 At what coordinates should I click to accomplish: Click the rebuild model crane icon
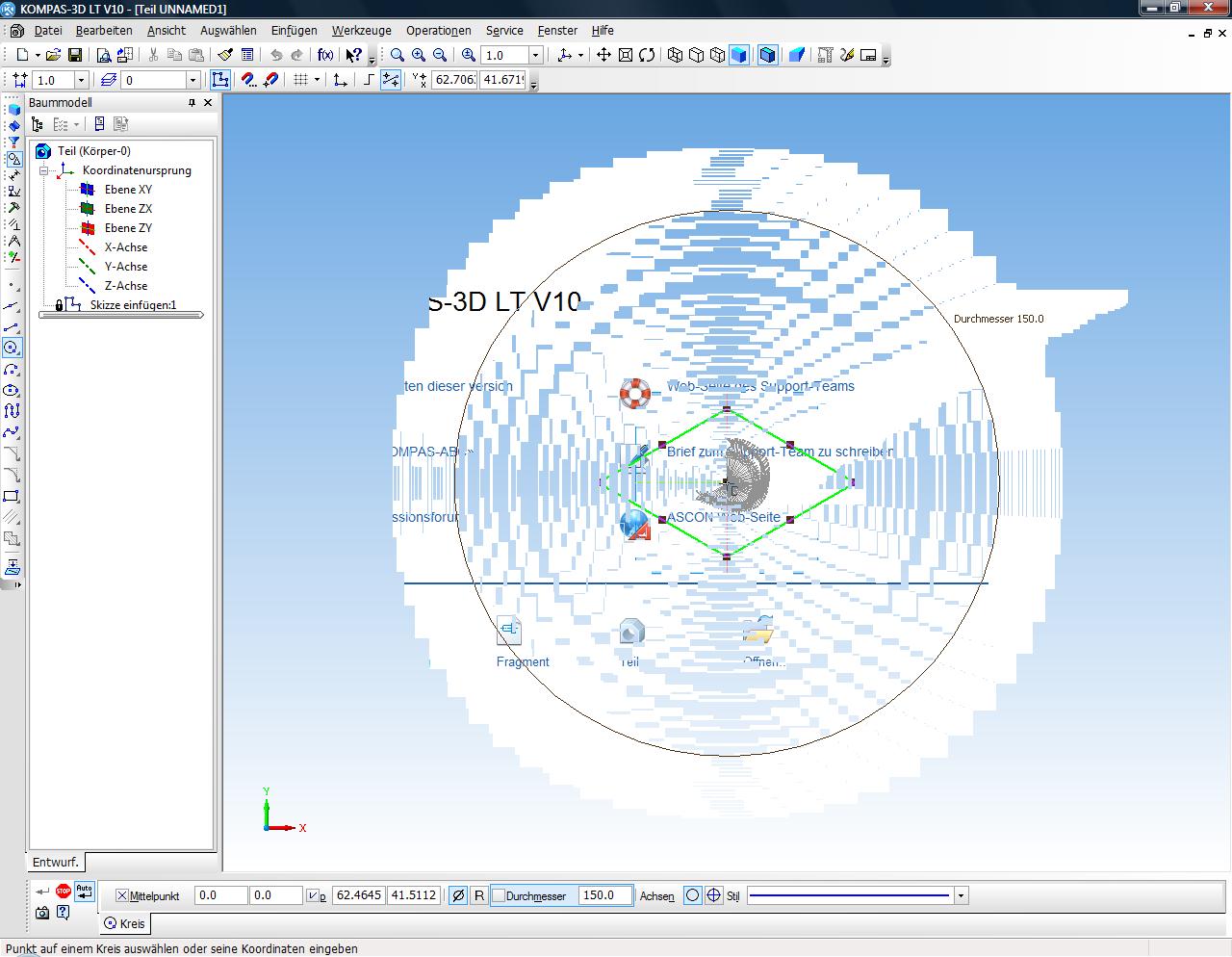(825, 55)
